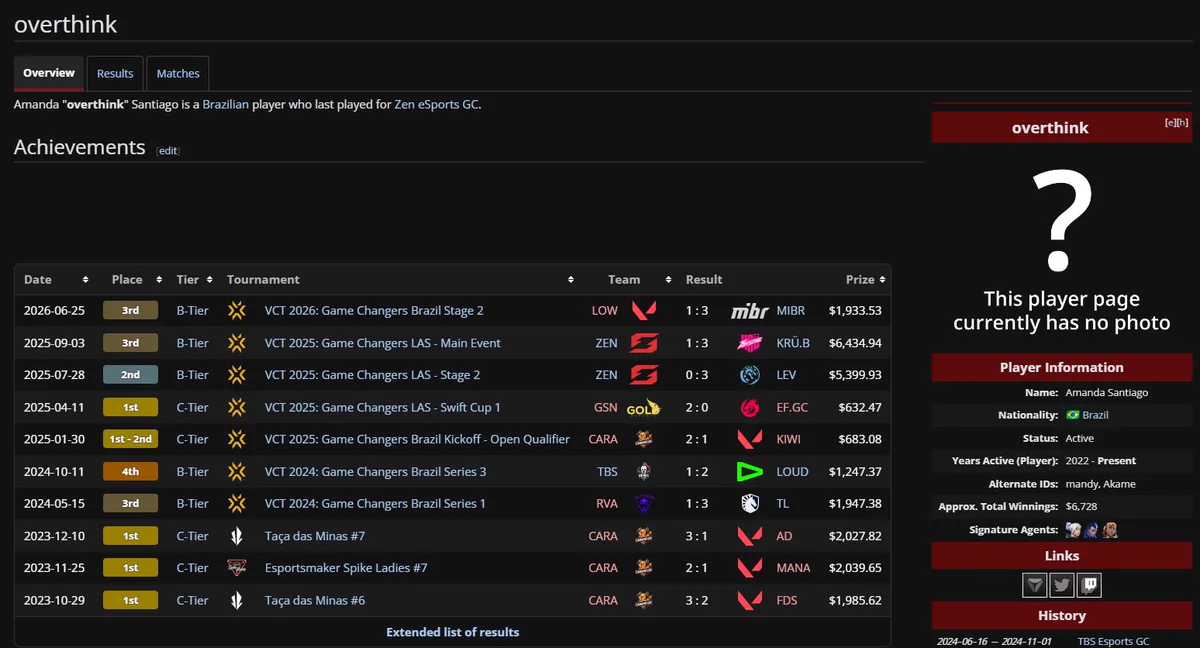The image size is (1200, 648).
Task: Click the MANA opponent logo
Action: point(750,568)
